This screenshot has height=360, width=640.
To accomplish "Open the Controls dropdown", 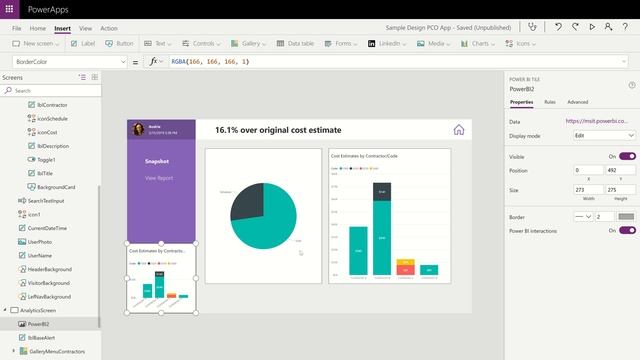I will (x=201, y=44).
